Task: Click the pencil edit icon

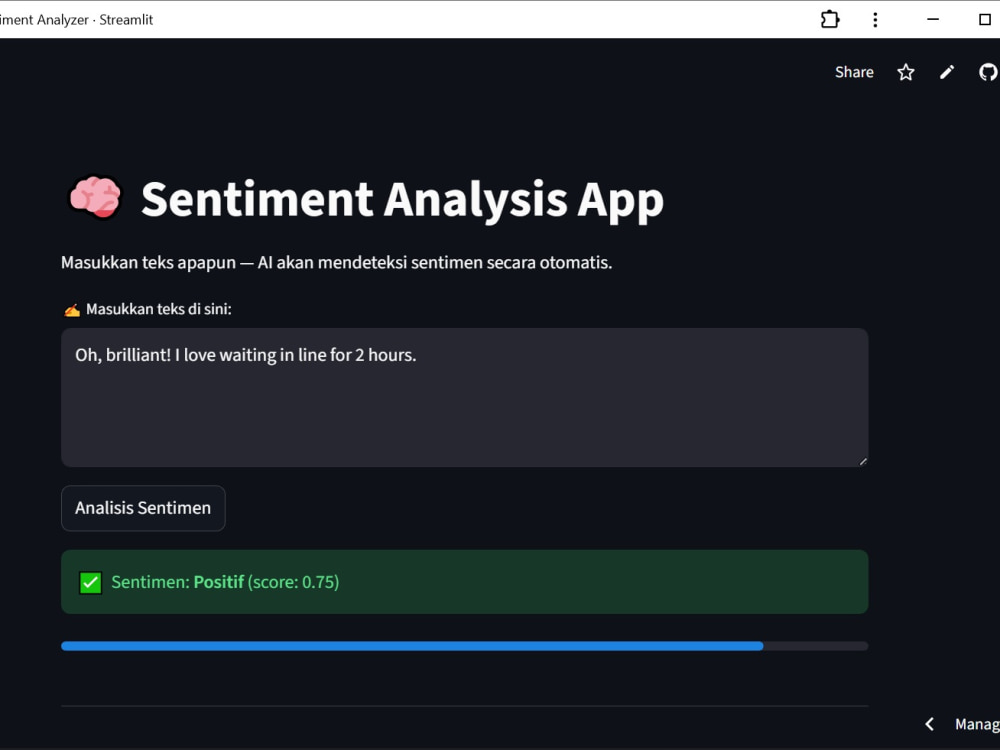Action: (x=947, y=72)
